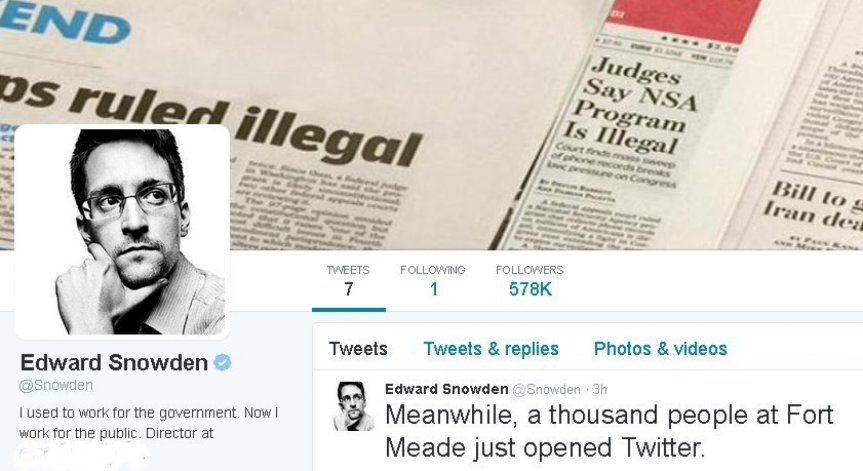The image size is (863, 471).
Task: Open the Tweets count stat
Action: [348, 281]
